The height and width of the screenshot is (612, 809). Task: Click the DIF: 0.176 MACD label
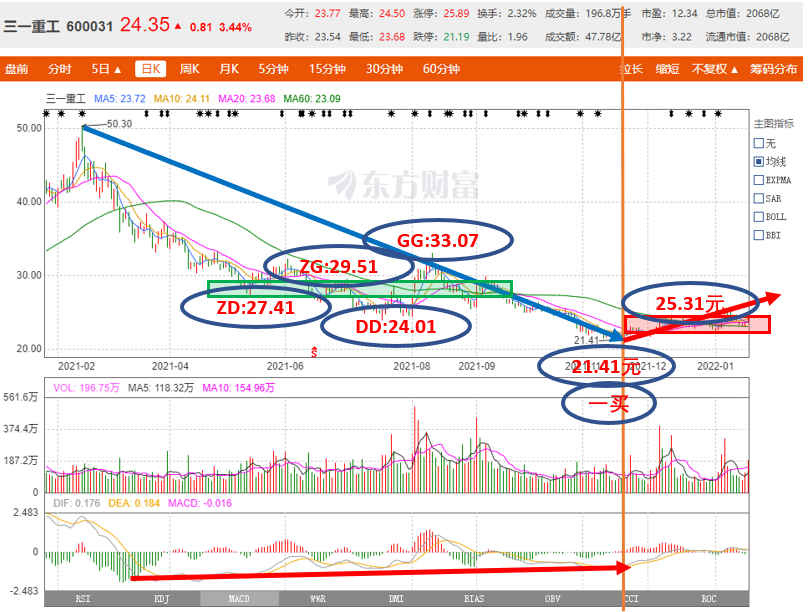click(x=76, y=503)
